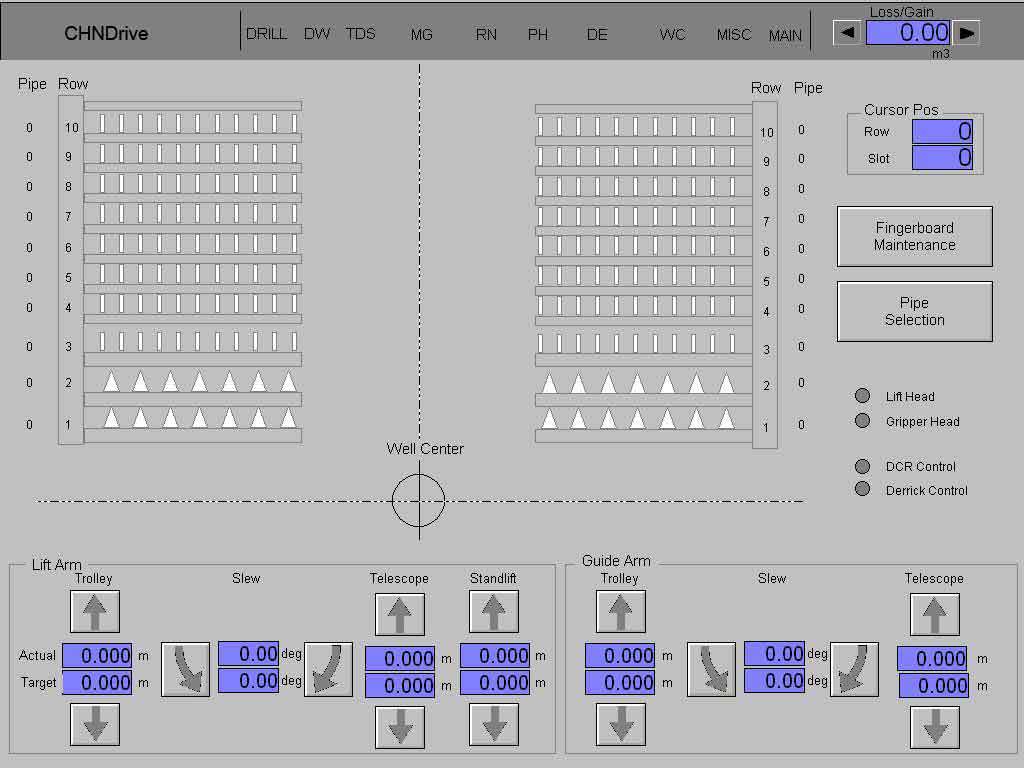
Task: Toggle the Lift Head indicator
Action: point(863,396)
